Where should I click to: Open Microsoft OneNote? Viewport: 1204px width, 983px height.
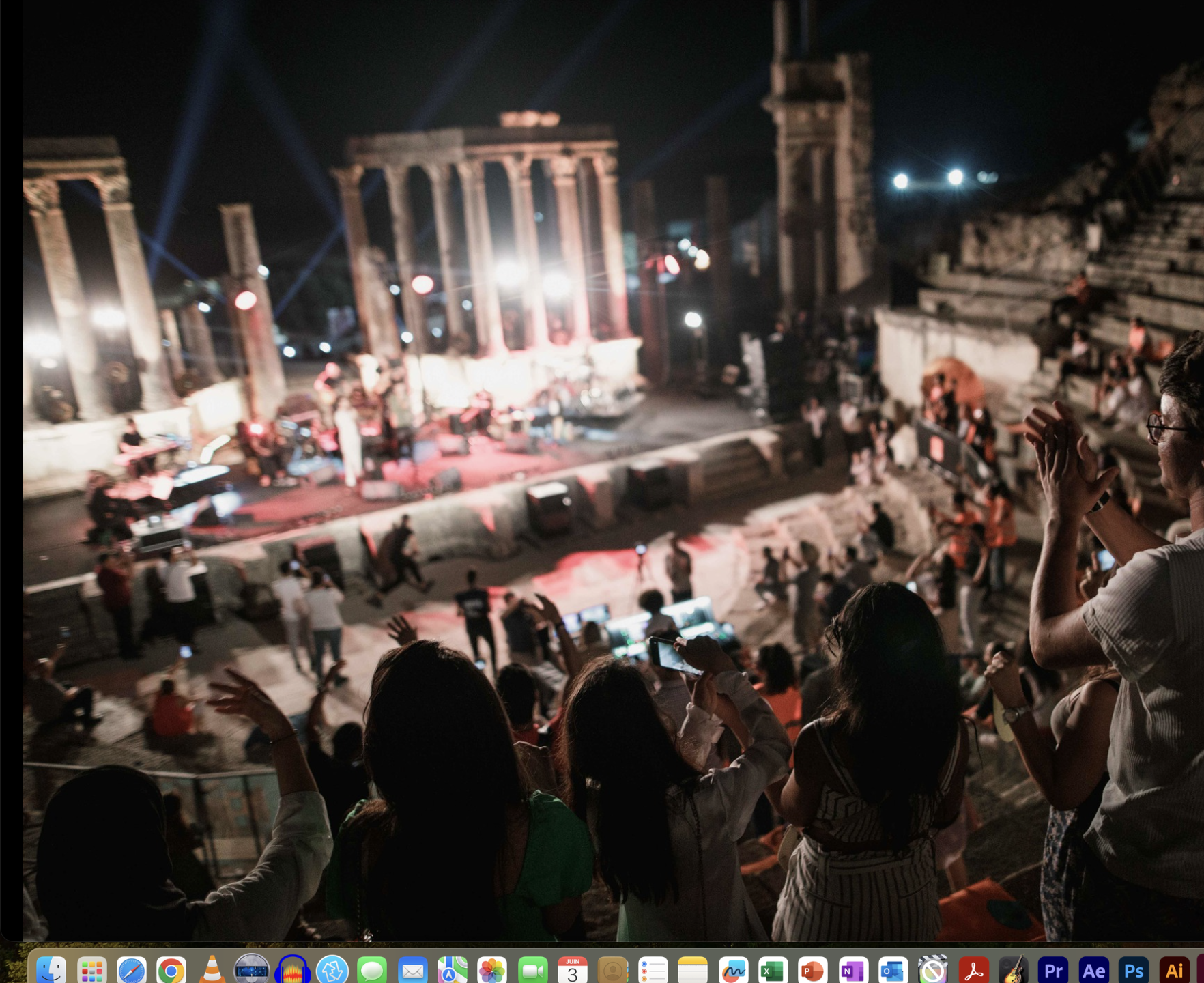pyautogui.click(x=852, y=969)
